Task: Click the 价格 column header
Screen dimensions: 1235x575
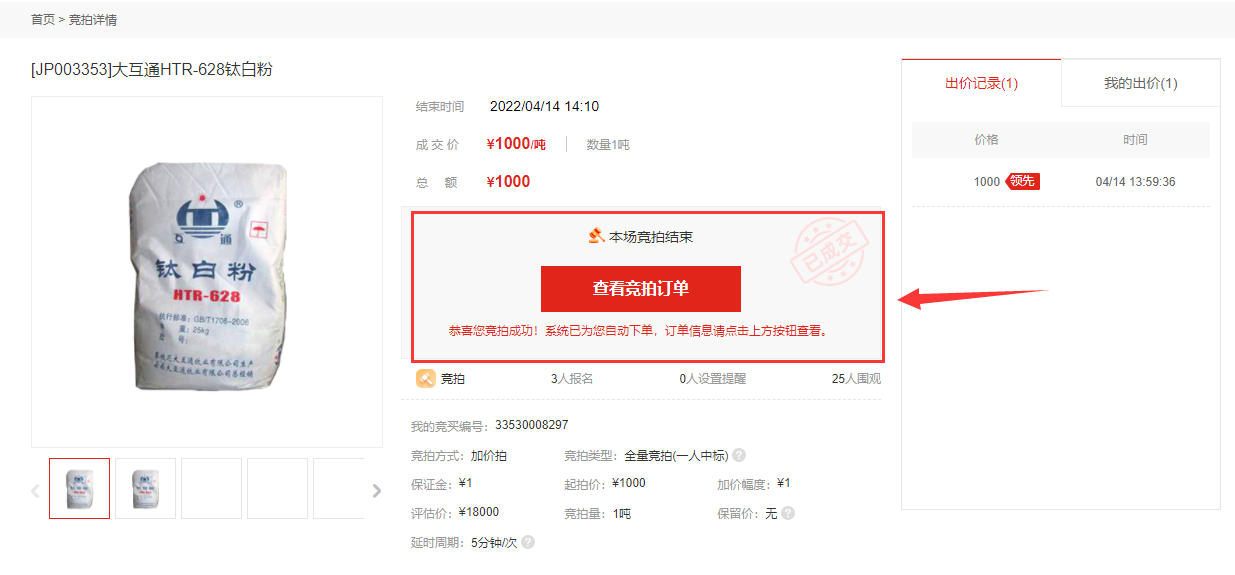Action: [x=986, y=140]
